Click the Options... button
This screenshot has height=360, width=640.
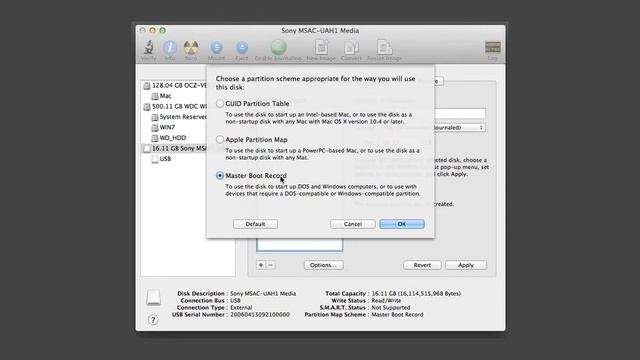click(324, 265)
